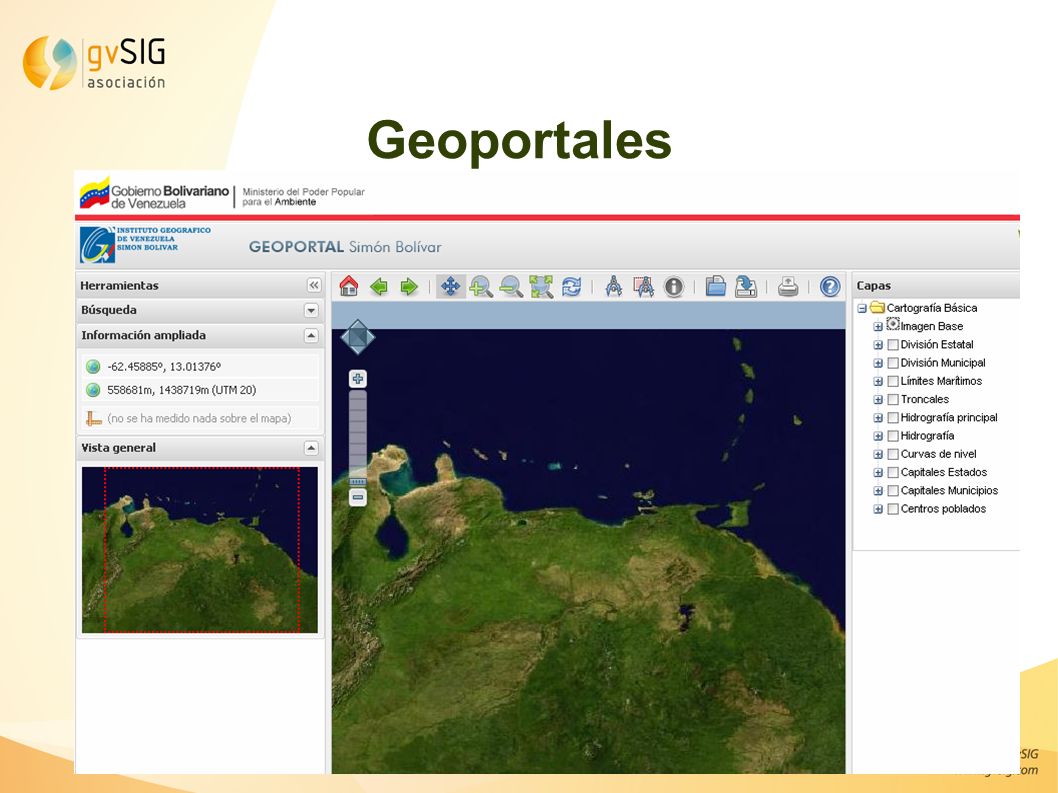The width and height of the screenshot is (1058, 793).
Task: Expand the Centros poblados tree node
Action: pyautogui.click(x=878, y=509)
